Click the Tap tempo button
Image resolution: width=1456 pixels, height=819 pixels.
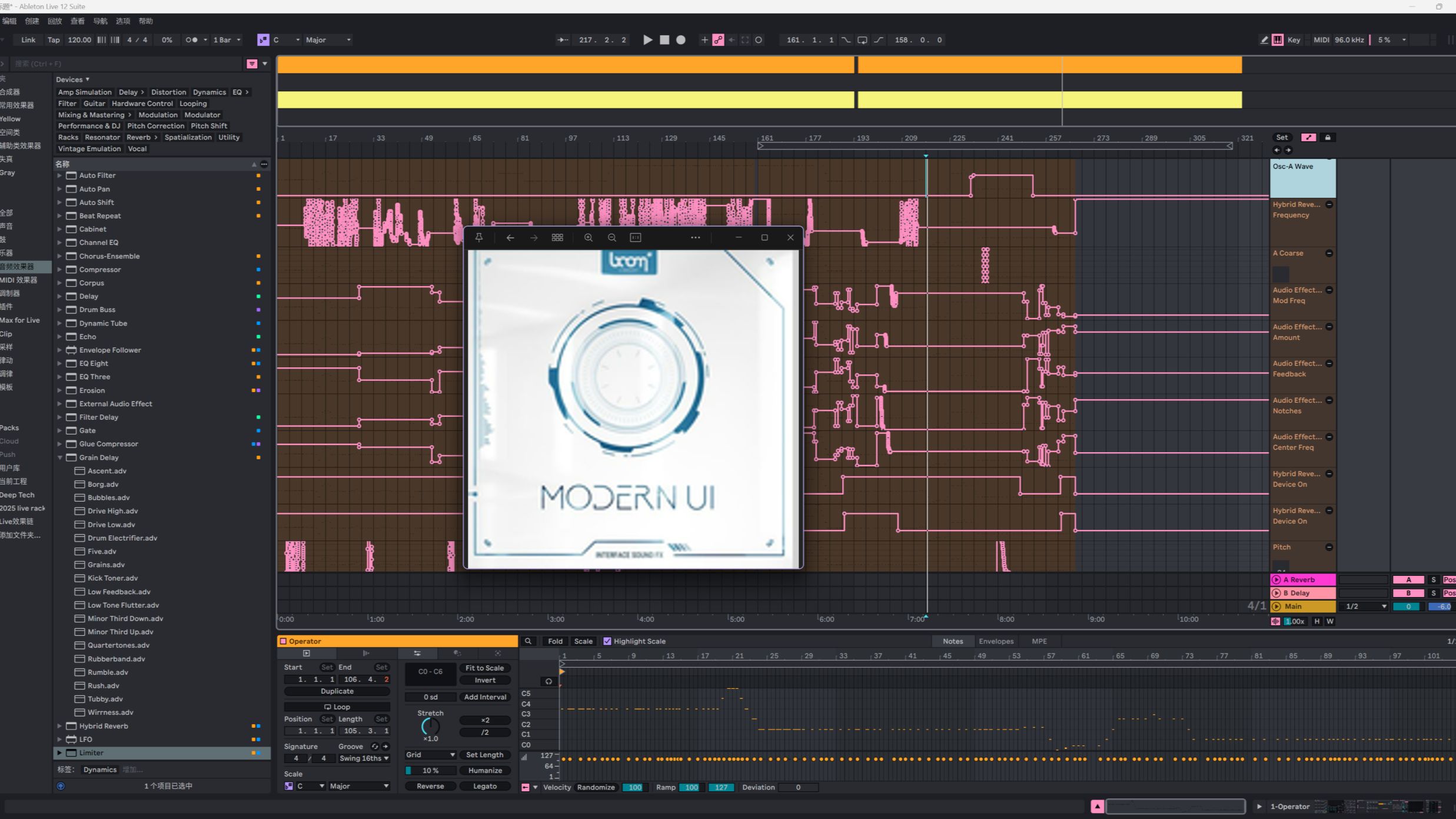[54, 40]
